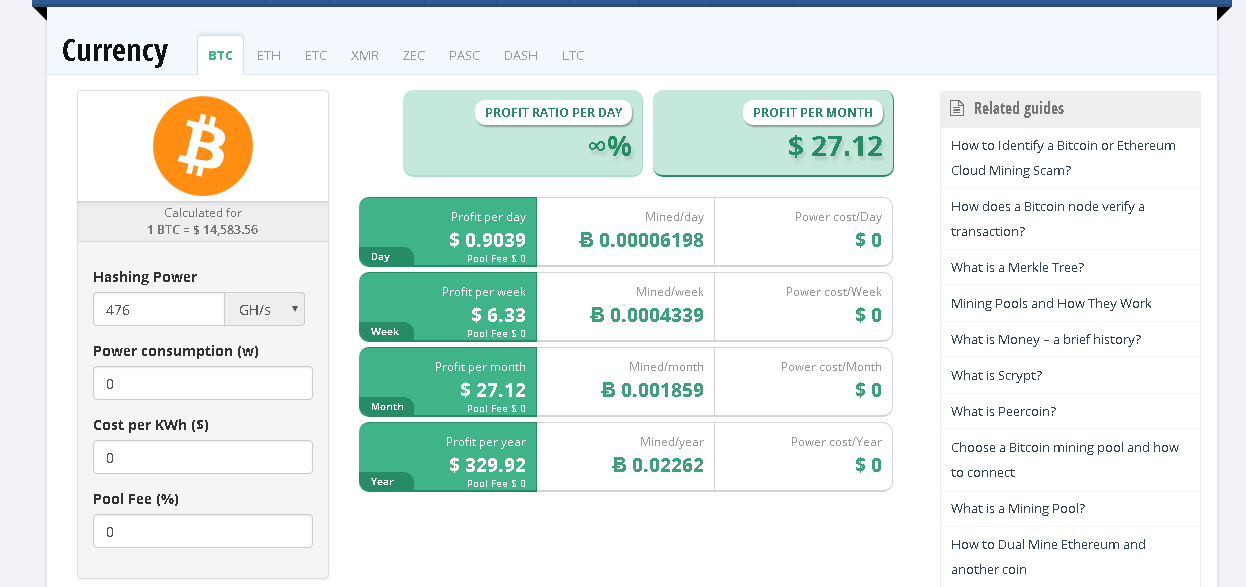Open the Bitcoin or Ethereum Cloud Mining Scam guide
The width and height of the screenshot is (1246, 587).
1063,158
